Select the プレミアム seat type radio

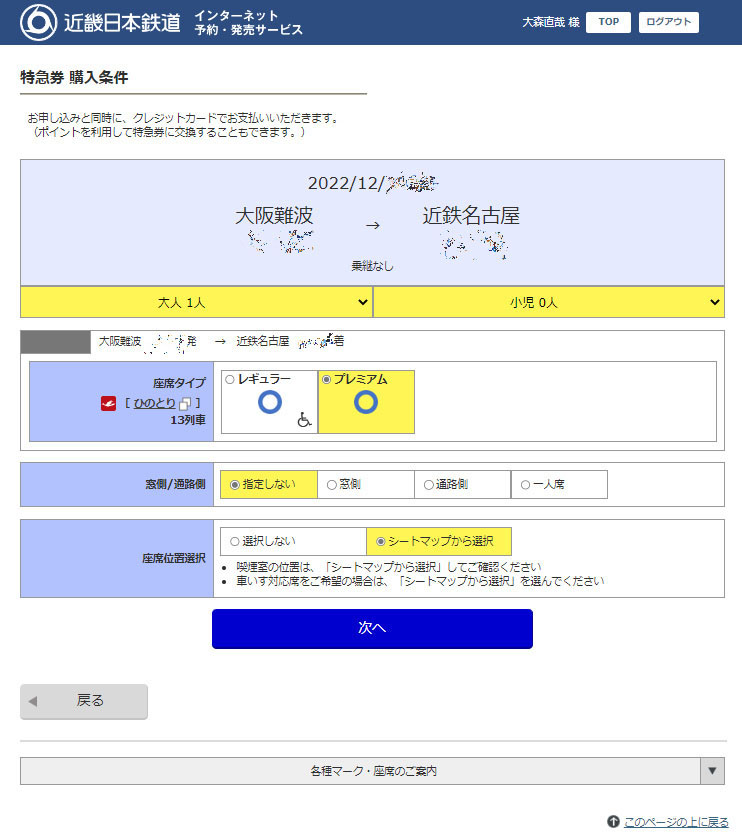[x=326, y=379]
